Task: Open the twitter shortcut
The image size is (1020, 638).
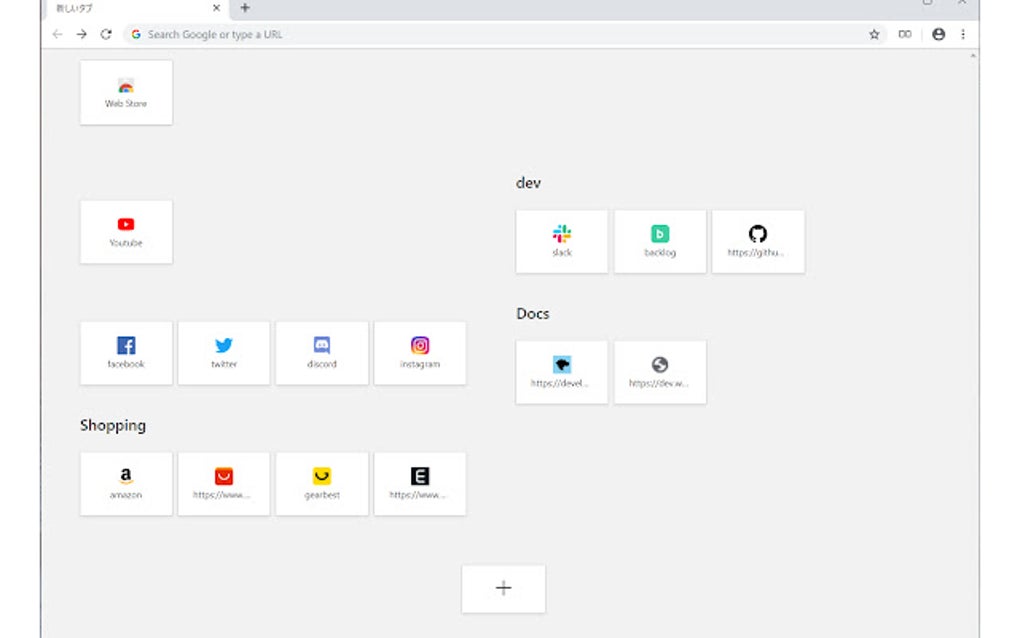Action: tap(223, 353)
